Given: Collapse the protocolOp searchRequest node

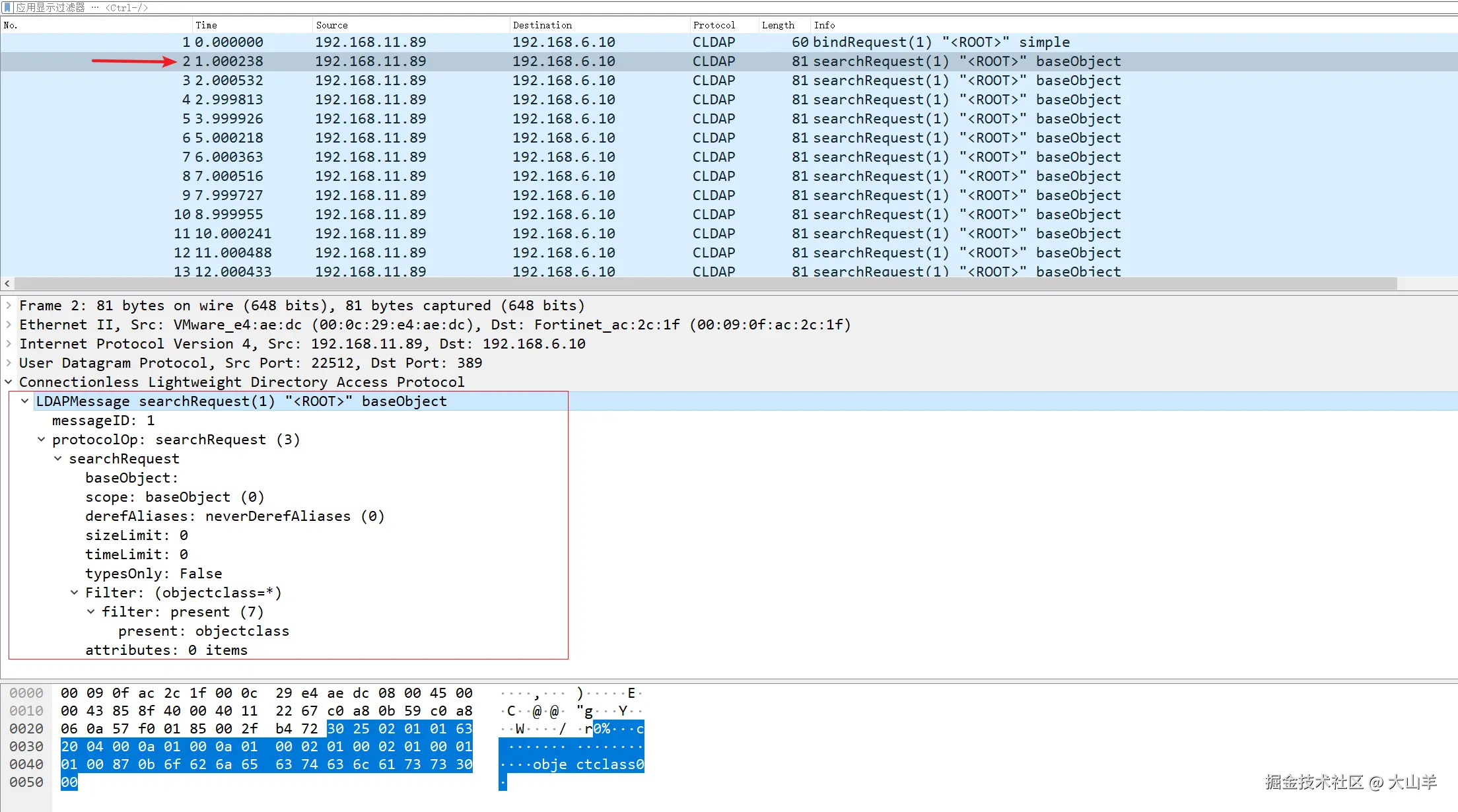Looking at the screenshot, I should pos(42,440).
